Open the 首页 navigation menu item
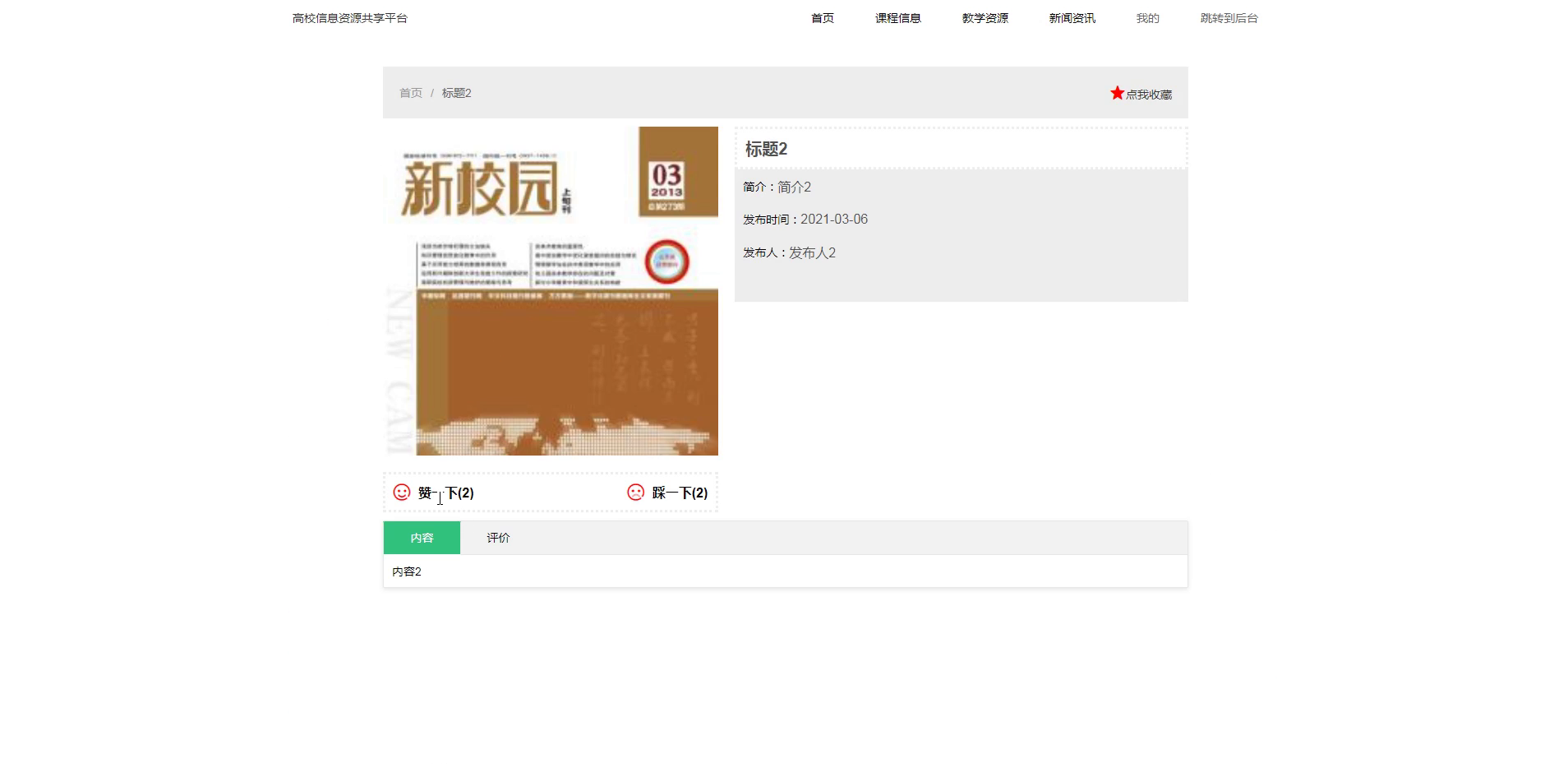 point(822,18)
